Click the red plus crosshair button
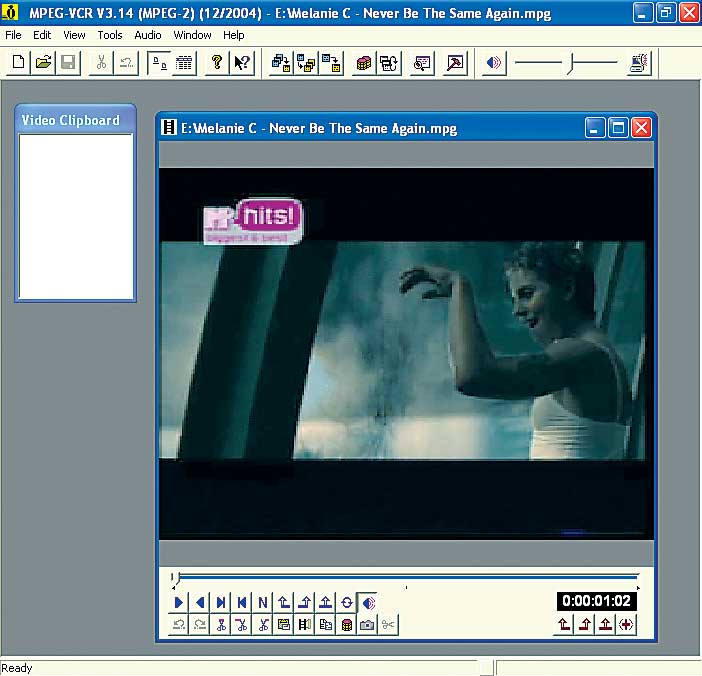 pos(626,624)
